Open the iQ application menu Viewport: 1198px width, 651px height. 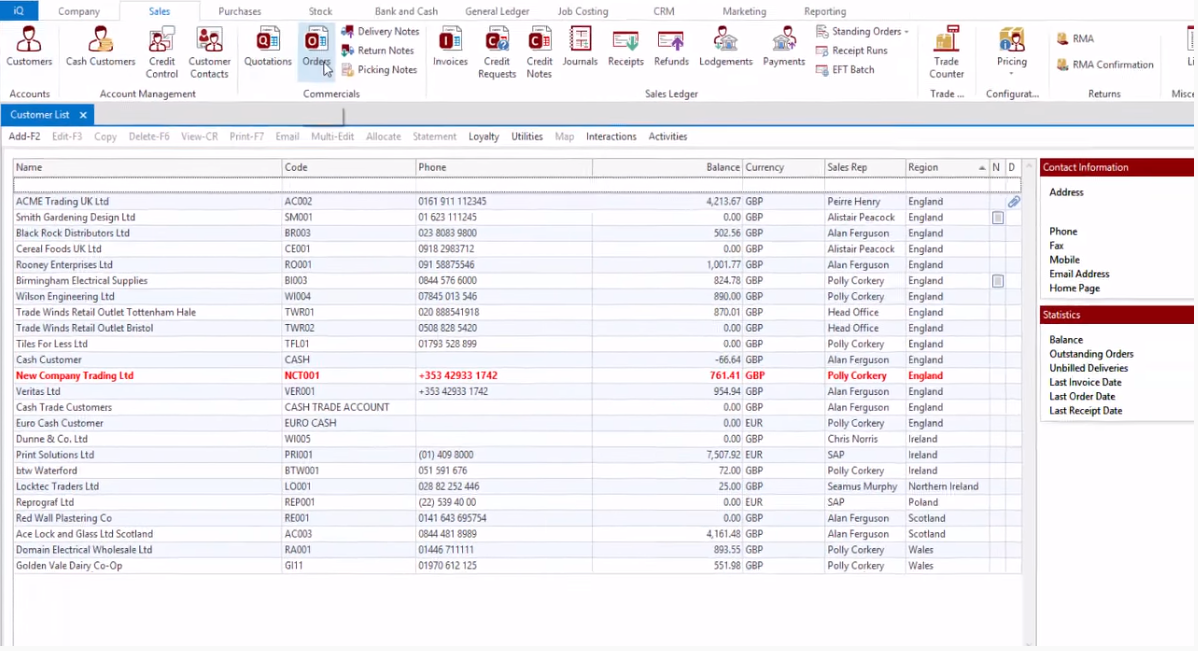pyautogui.click(x=18, y=11)
